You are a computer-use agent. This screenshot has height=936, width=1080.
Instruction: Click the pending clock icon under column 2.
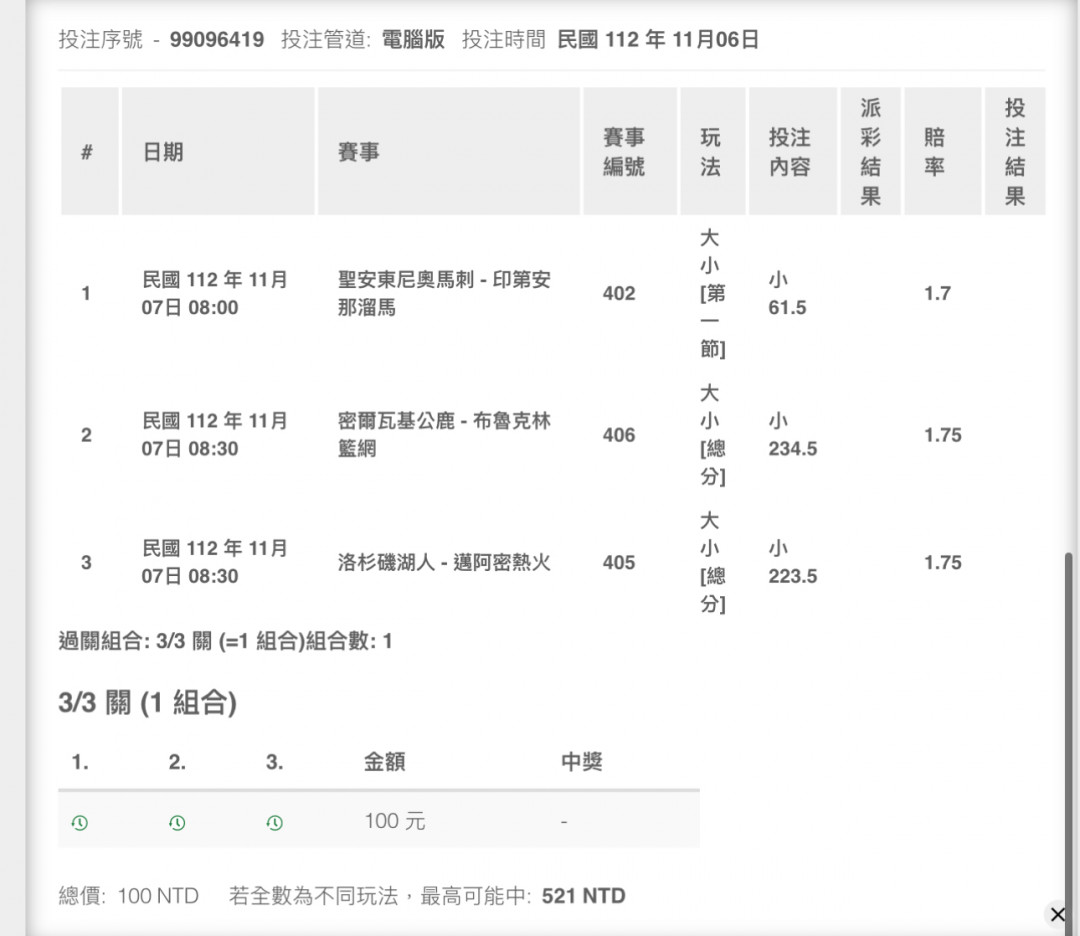[x=177, y=822]
